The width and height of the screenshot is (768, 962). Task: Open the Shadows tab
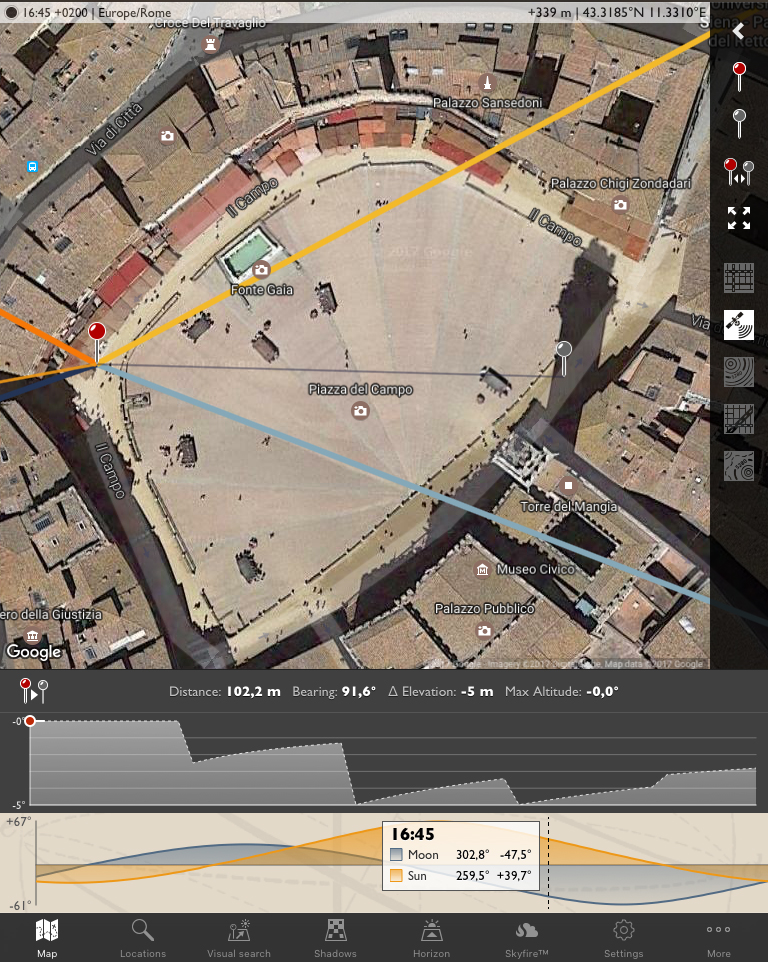coord(335,938)
